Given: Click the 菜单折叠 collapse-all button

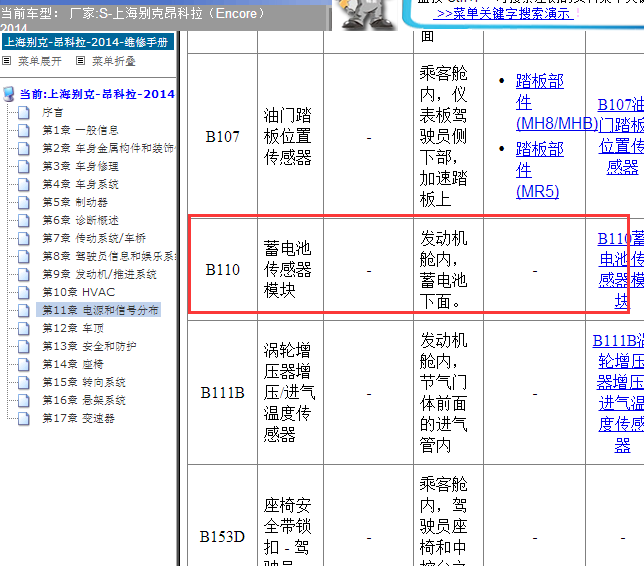Looking at the screenshot, I should 114,61.
